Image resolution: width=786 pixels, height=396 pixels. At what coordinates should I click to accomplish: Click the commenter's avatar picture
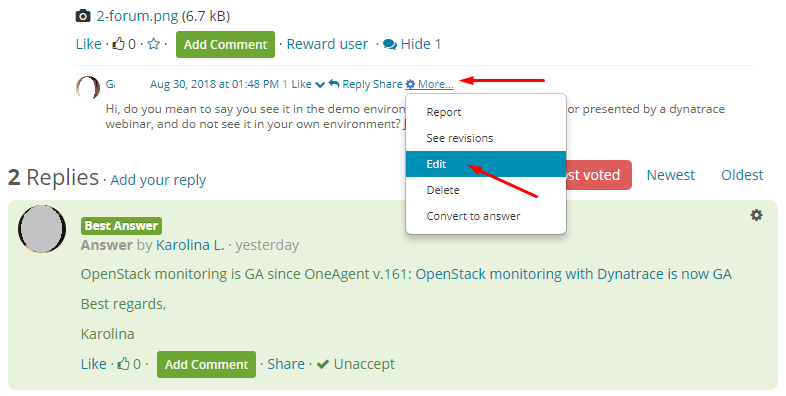[88, 88]
